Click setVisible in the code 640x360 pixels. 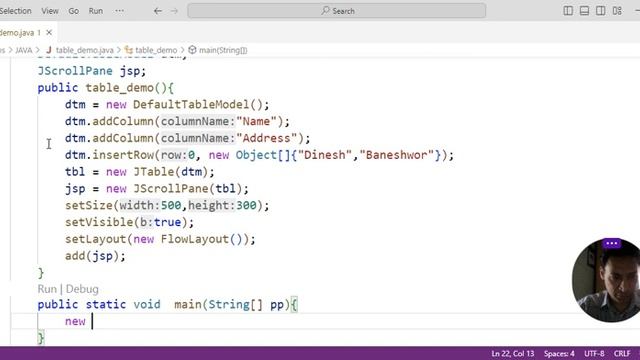click(x=99, y=222)
